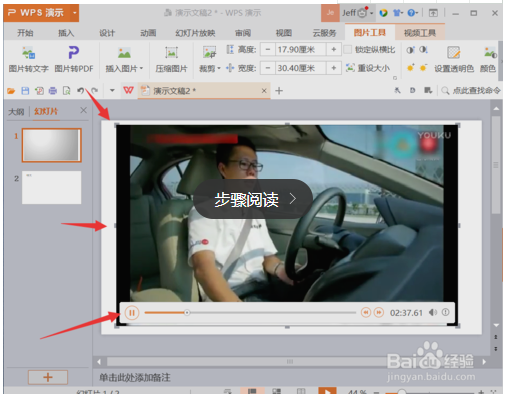Click the colorful shield icon in title bar
Image resolution: width=508 pixels, height=398 pixels.
[384, 13]
